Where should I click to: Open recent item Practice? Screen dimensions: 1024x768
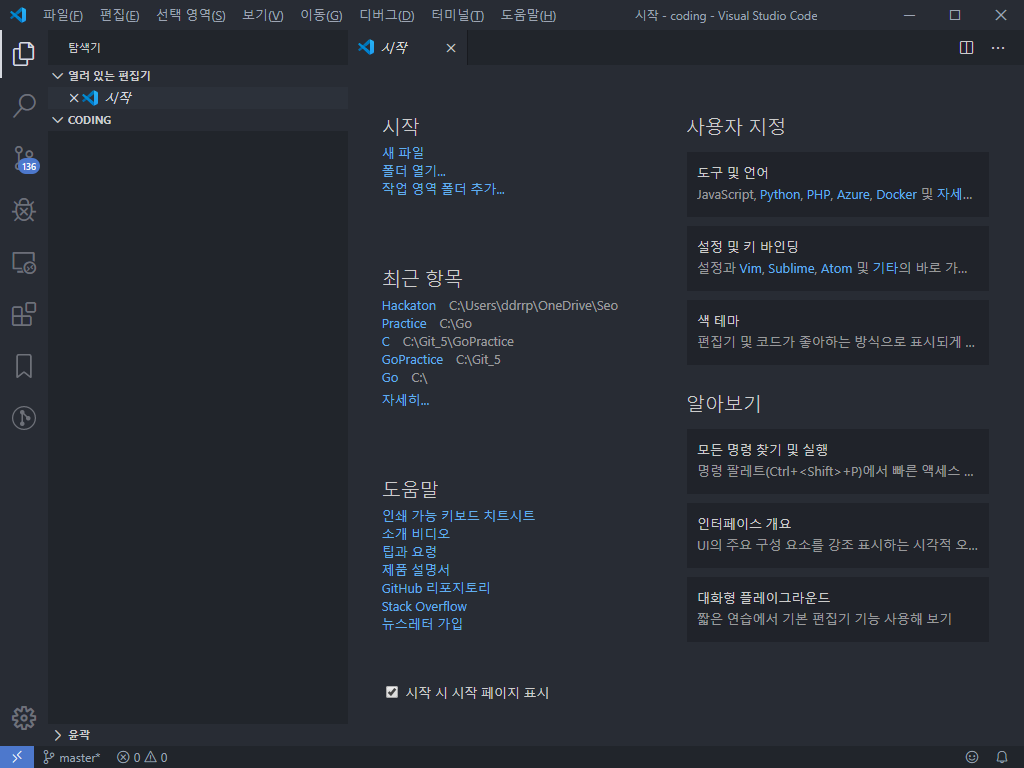coord(404,324)
